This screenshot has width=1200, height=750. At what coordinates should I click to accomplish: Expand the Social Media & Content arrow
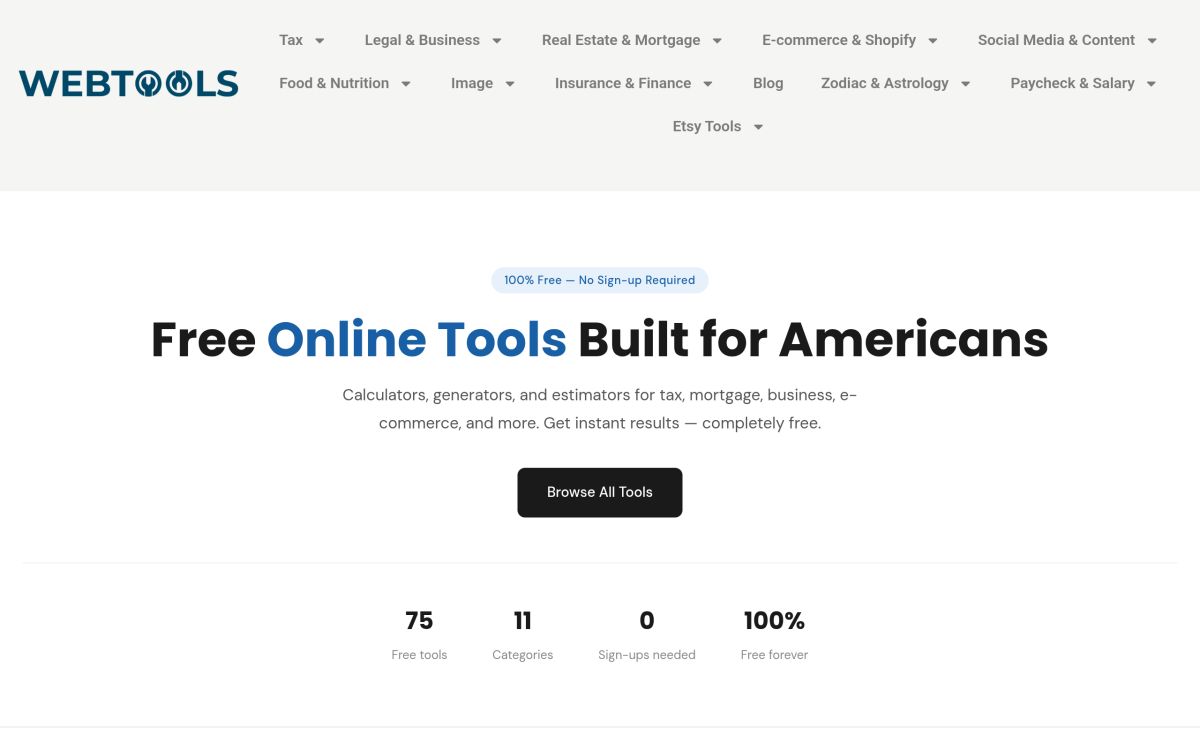pos(1152,41)
